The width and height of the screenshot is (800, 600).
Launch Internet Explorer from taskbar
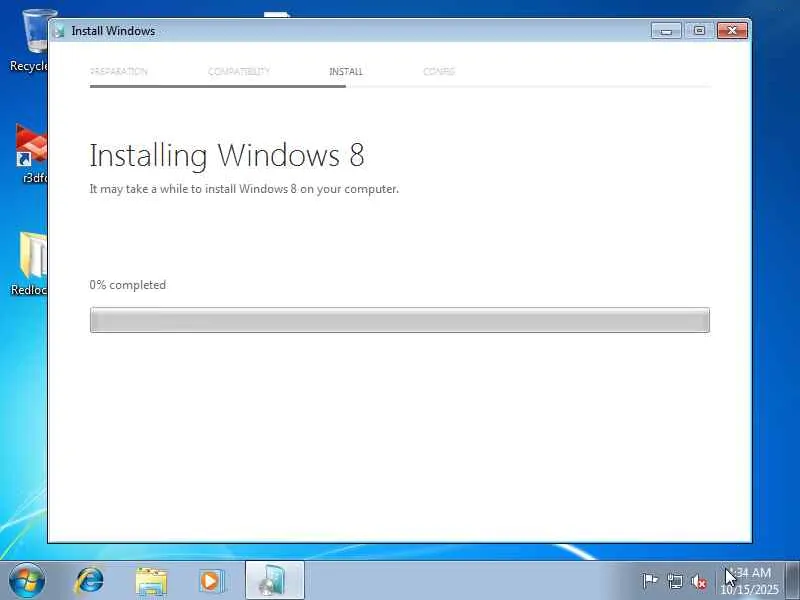[x=89, y=581]
